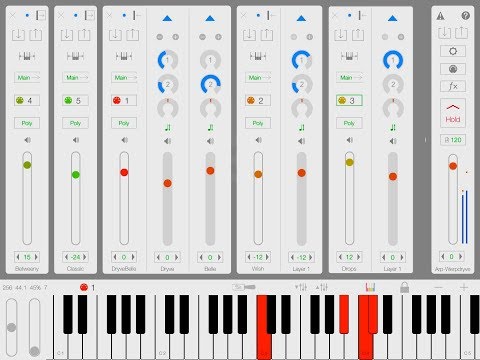Open key range icon on the Drops strip
This screenshot has width=480, height=360.
tap(349, 56)
